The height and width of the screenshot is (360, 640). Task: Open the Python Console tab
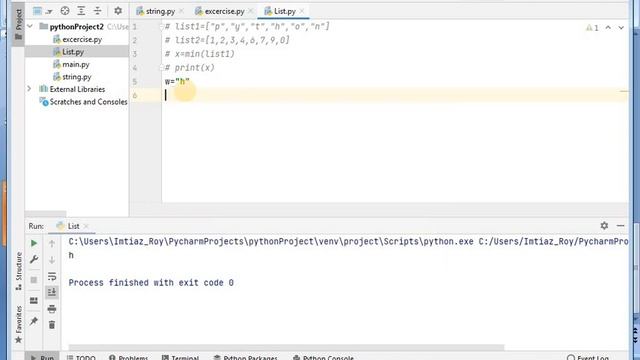(x=323, y=357)
